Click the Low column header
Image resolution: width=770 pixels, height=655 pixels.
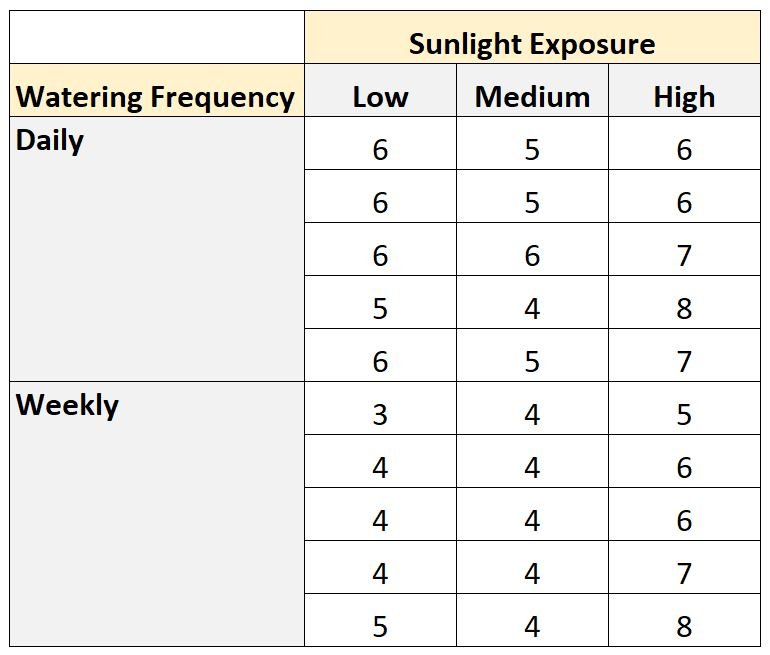click(x=381, y=90)
